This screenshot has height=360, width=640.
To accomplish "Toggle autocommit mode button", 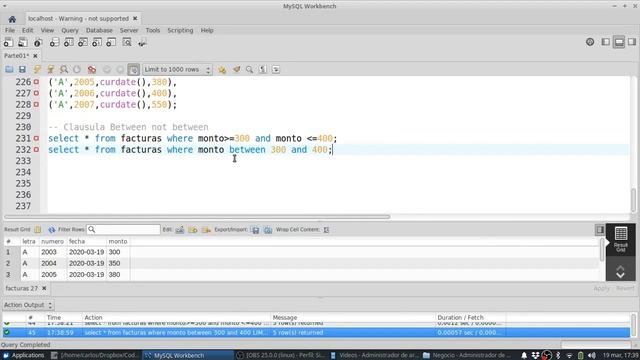I will pos(133,69).
